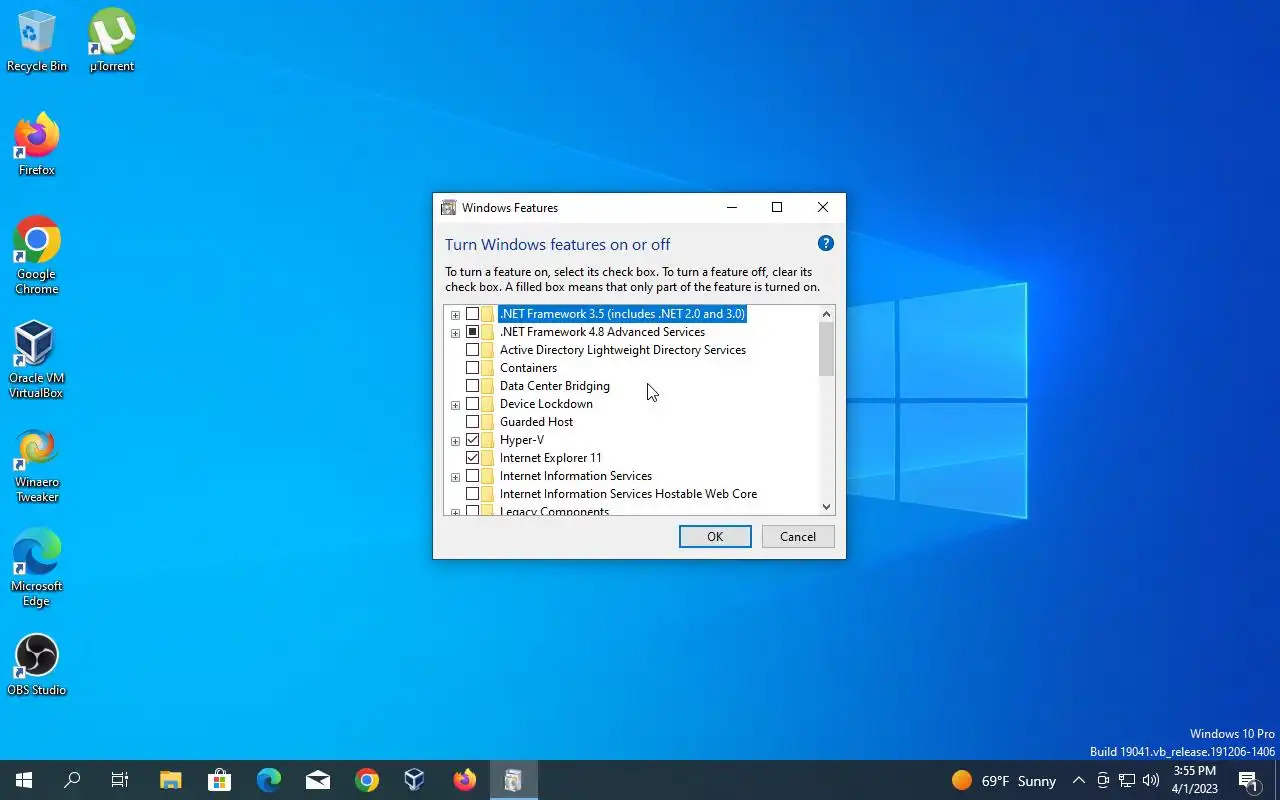Select the OBS Studio desktop shortcut

coord(37,665)
